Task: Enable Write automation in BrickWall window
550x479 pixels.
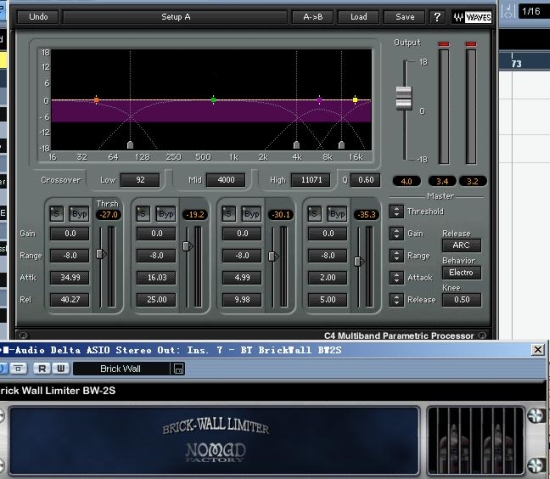Action: tap(61, 368)
